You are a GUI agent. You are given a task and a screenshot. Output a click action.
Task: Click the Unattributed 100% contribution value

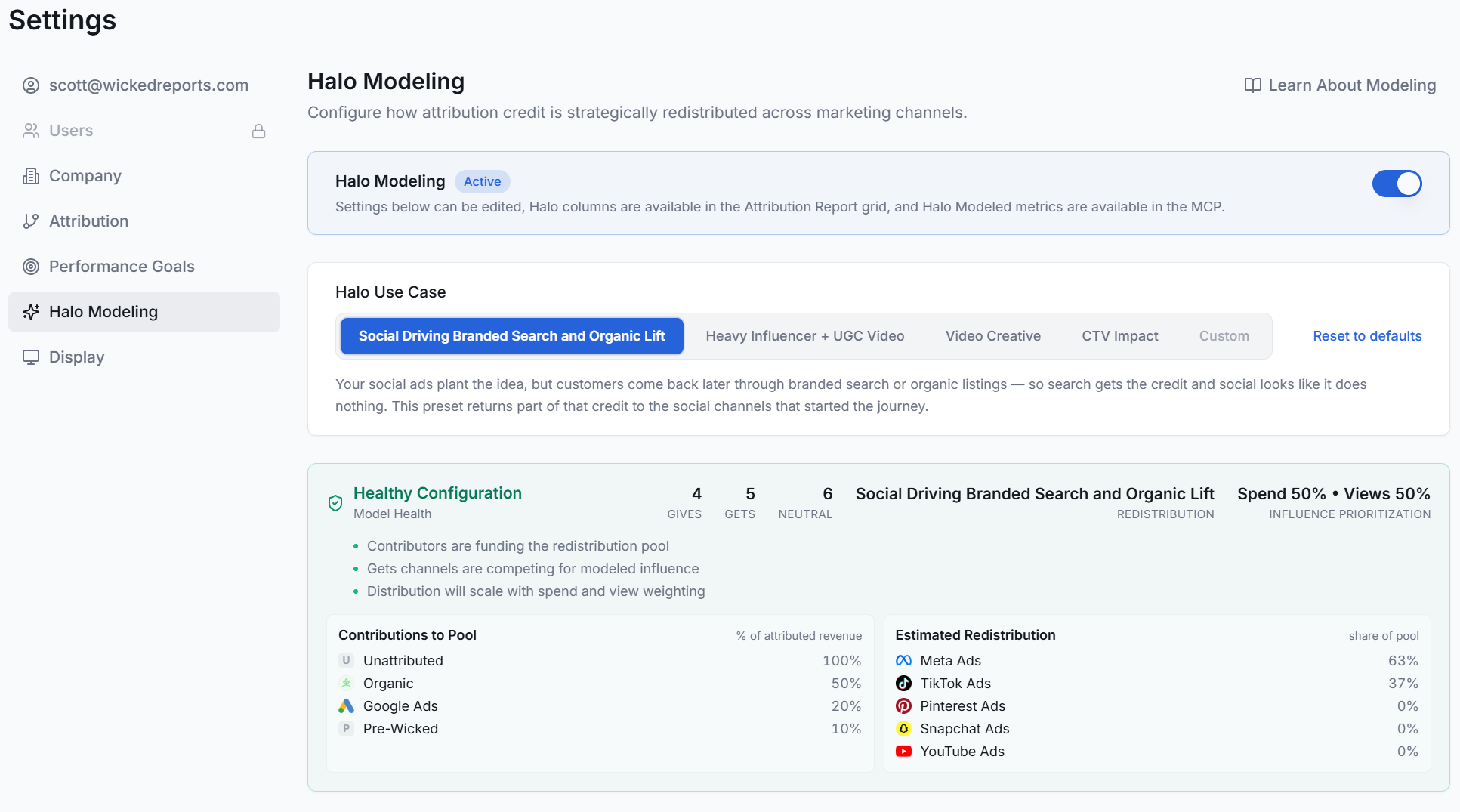click(842, 661)
